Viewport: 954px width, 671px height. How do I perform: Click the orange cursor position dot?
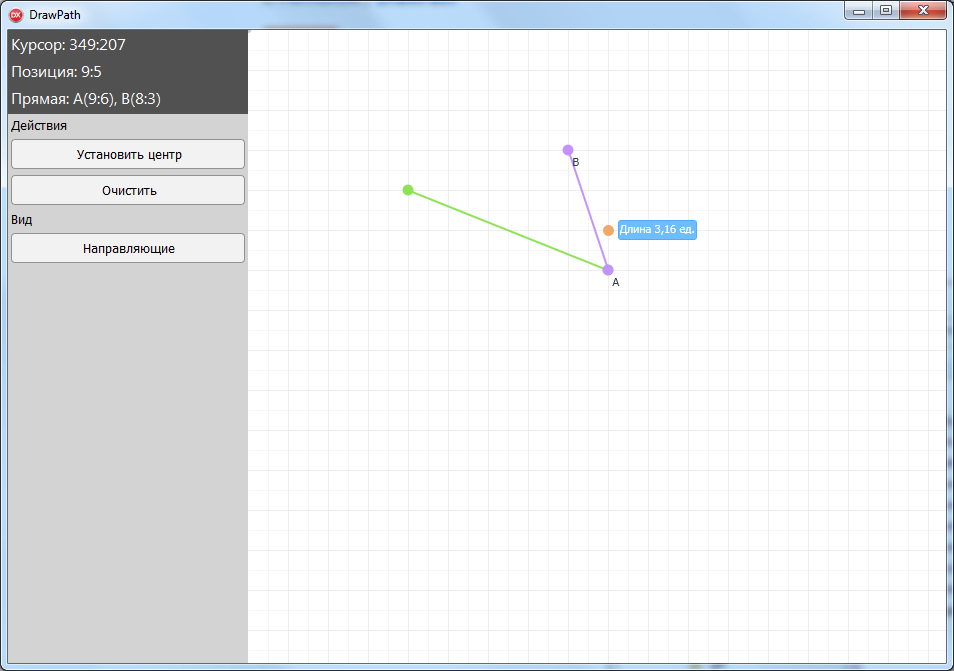click(x=608, y=230)
